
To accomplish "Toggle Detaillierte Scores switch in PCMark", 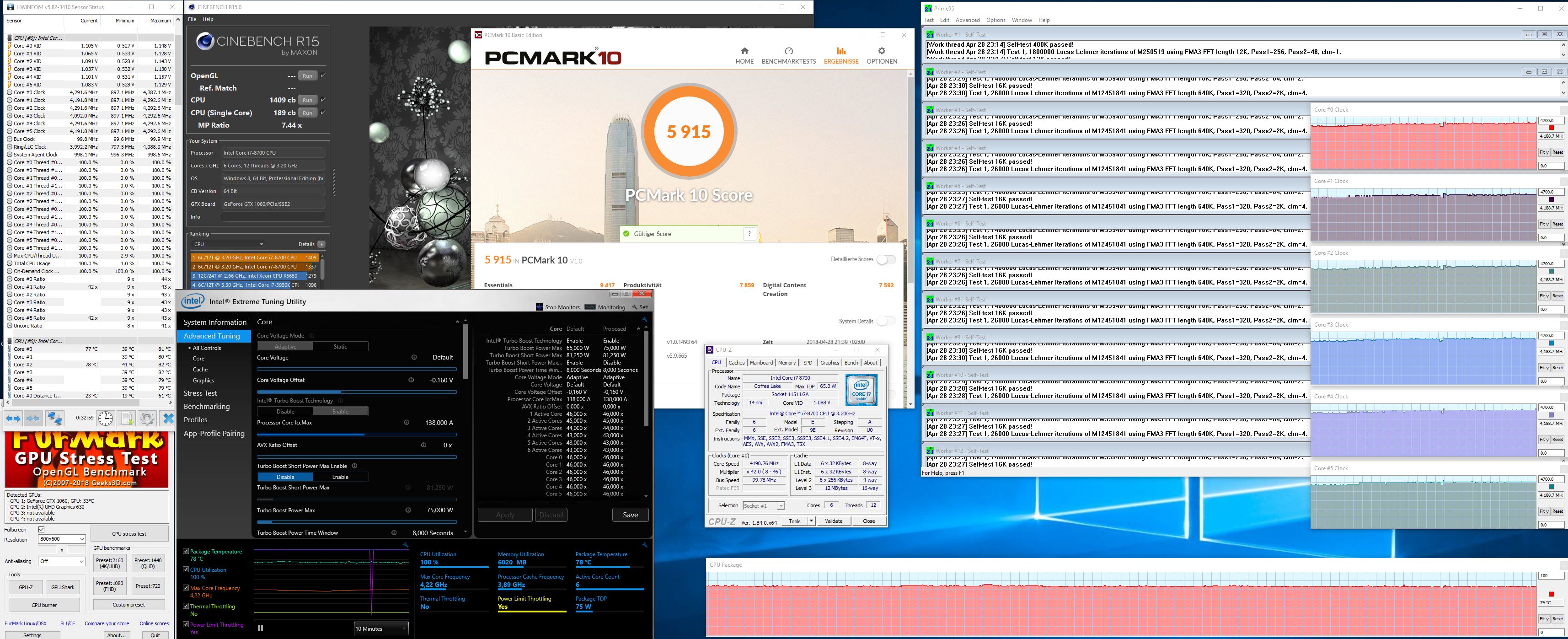I will (x=886, y=259).
